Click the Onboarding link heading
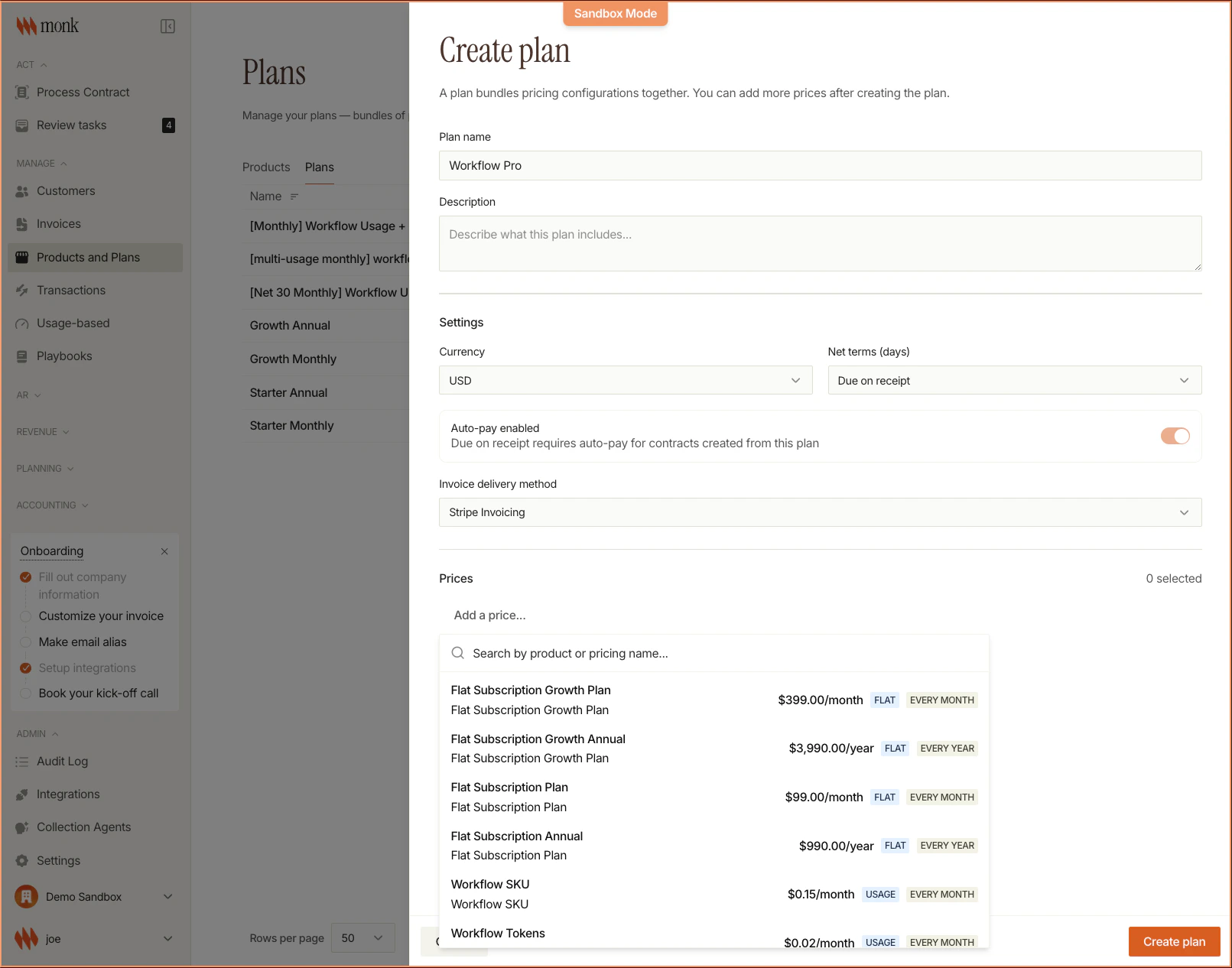The height and width of the screenshot is (968, 1232). (52, 551)
